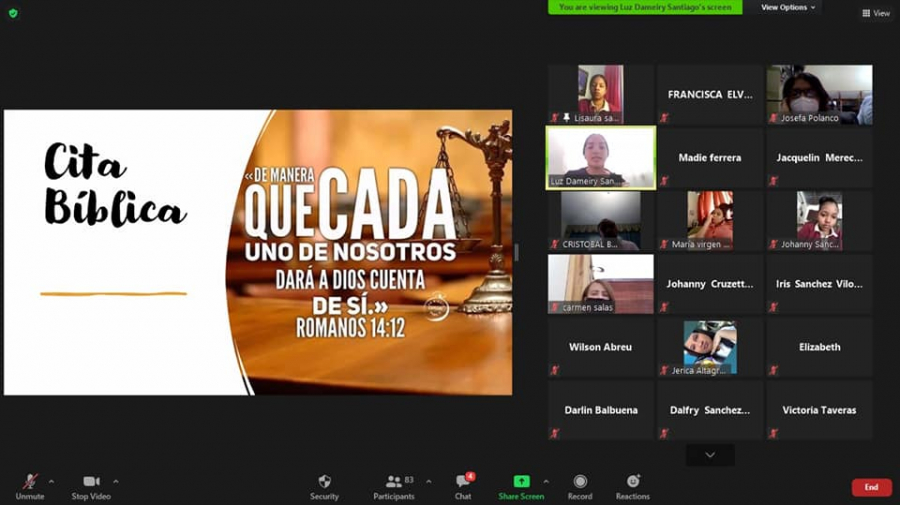Select Josefa Polanco's video tile

coord(819,94)
